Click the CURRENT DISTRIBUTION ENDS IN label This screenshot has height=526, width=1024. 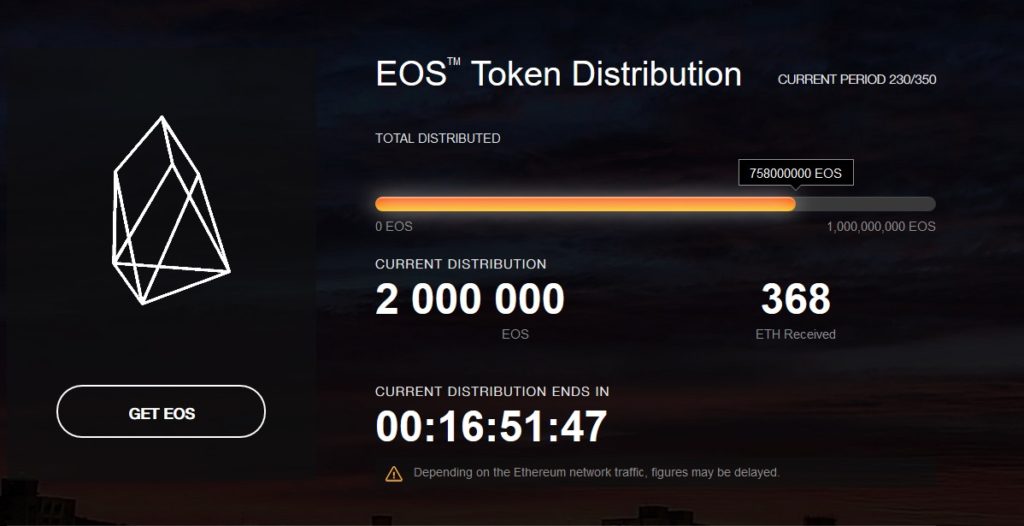[492, 392]
